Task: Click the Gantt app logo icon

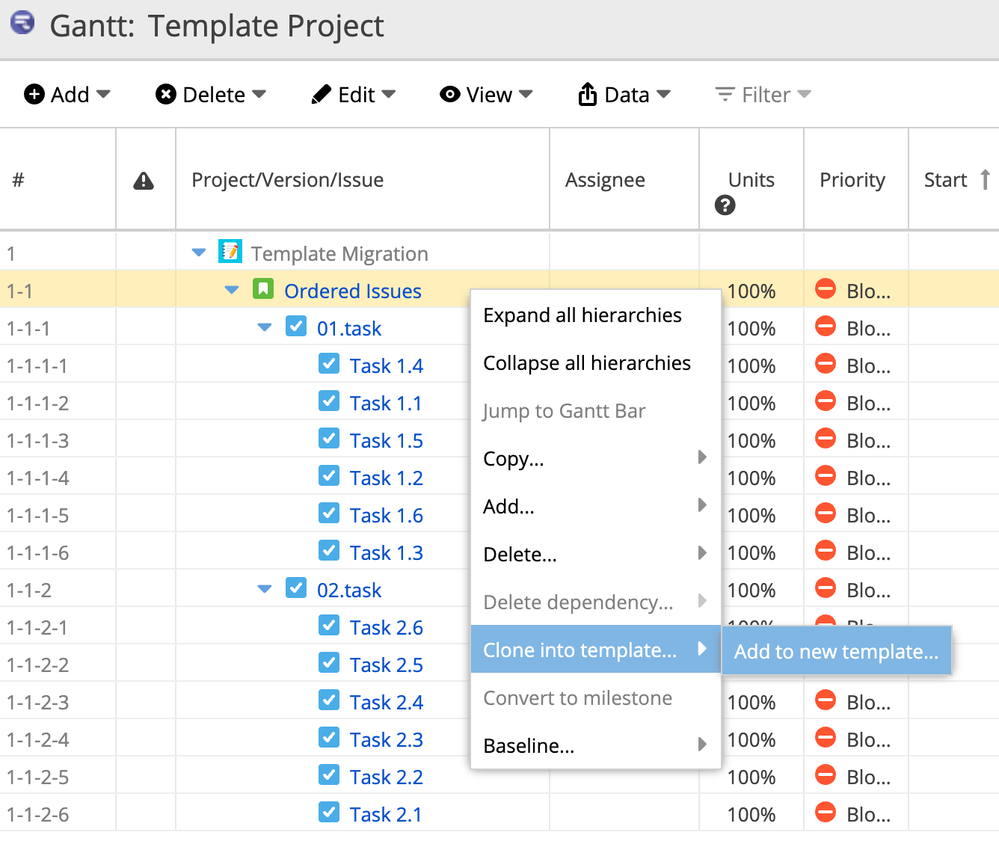Action: click(x=23, y=23)
